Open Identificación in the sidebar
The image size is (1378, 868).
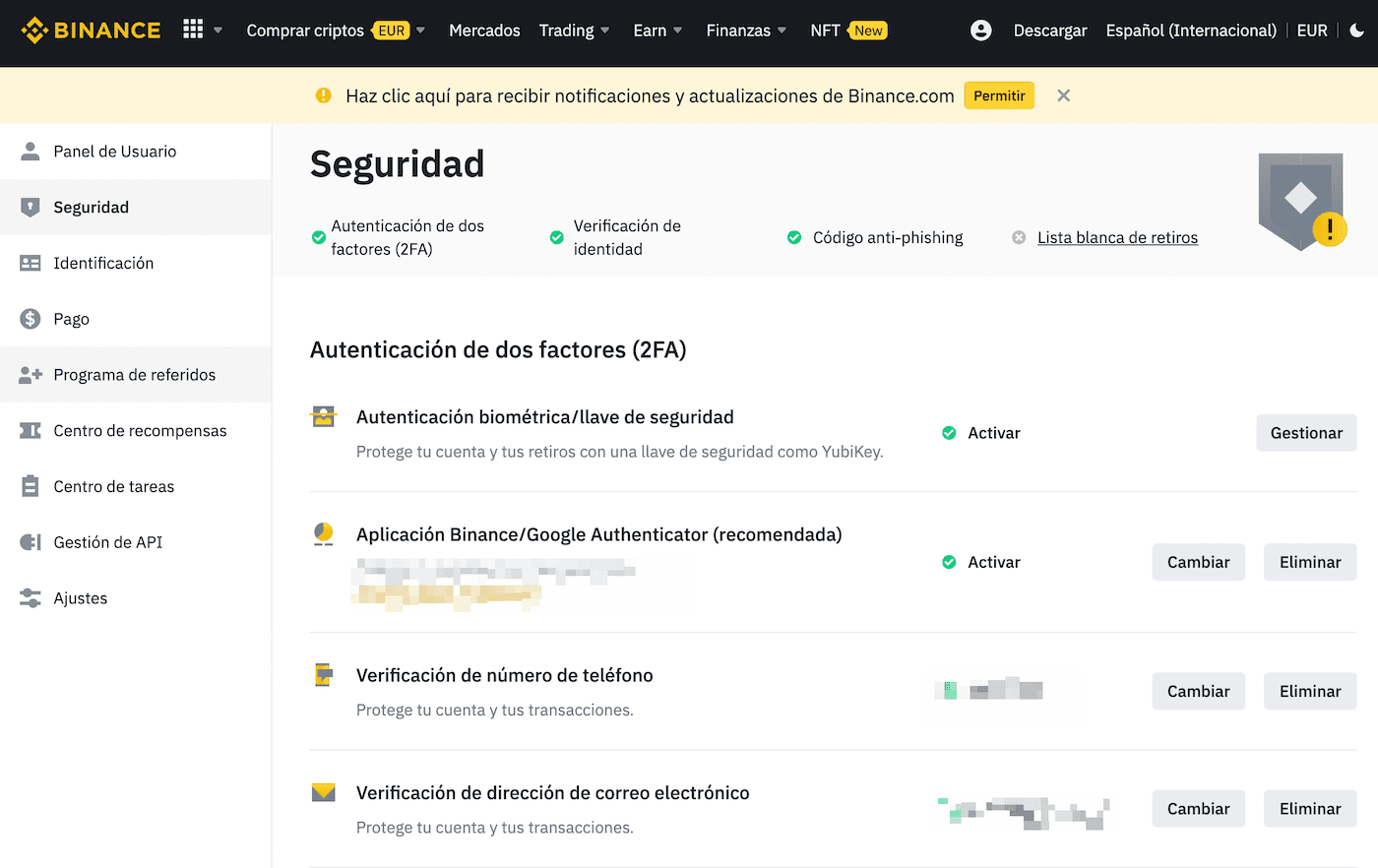point(103,263)
